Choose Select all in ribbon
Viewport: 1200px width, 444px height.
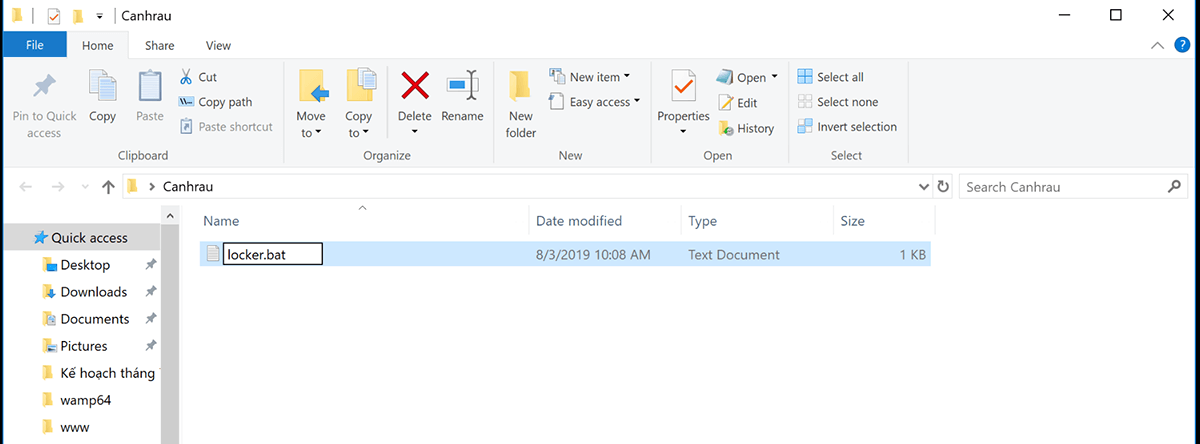point(830,77)
